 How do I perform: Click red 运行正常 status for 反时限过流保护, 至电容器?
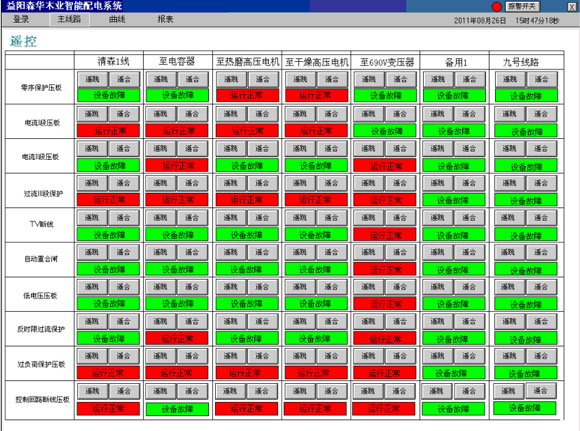(x=177, y=339)
